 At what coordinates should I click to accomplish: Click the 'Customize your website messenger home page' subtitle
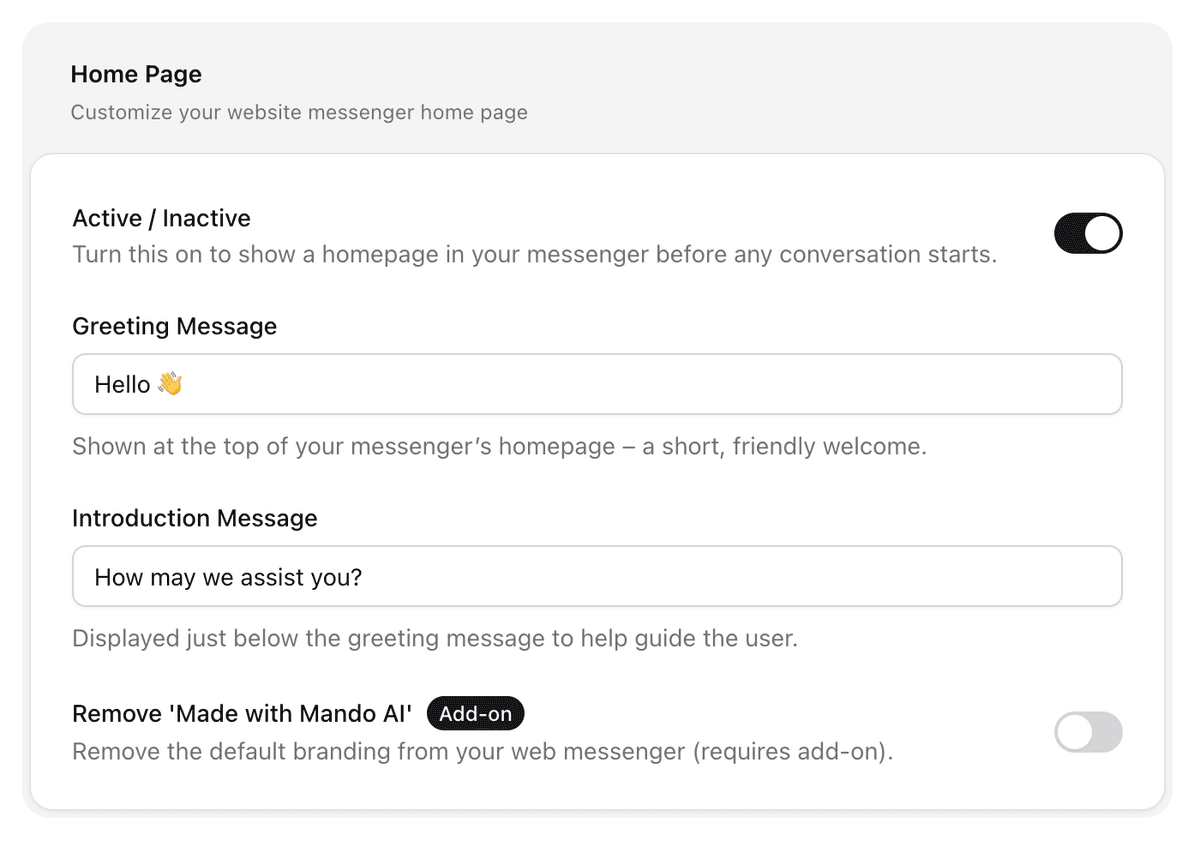point(299,112)
